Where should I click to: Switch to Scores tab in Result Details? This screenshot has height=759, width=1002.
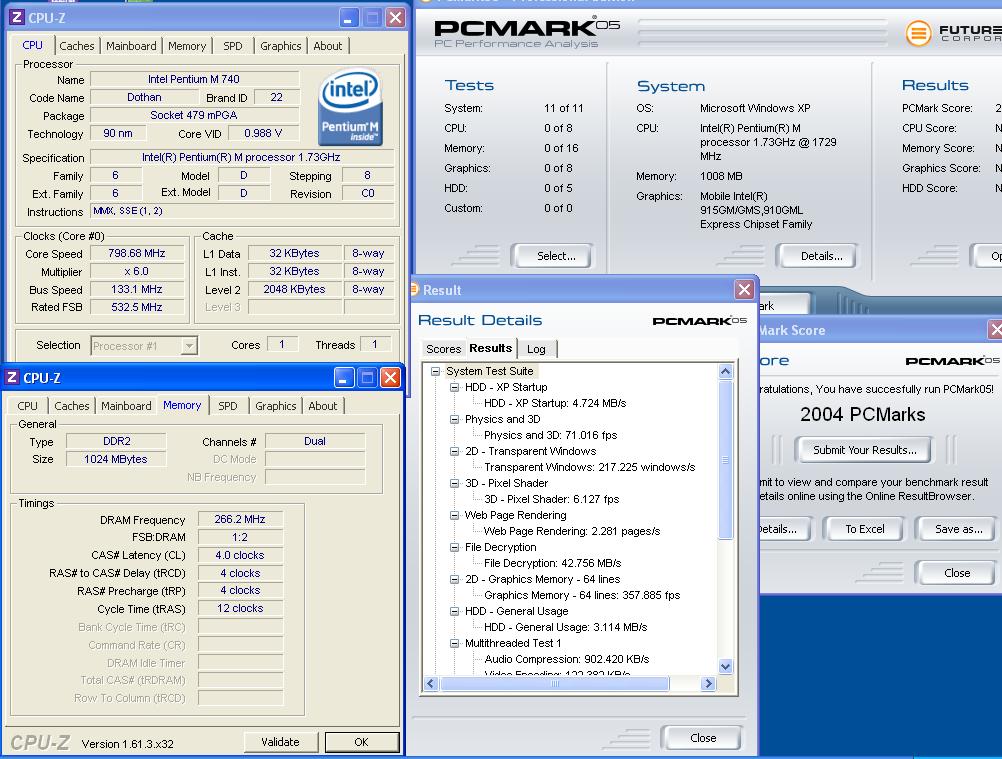pos(443,349)
